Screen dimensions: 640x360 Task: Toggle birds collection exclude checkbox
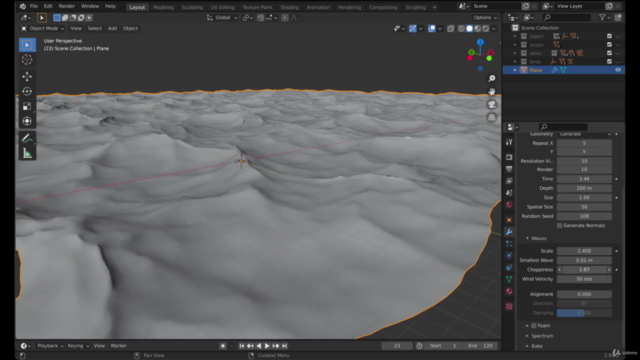(609, 62)
